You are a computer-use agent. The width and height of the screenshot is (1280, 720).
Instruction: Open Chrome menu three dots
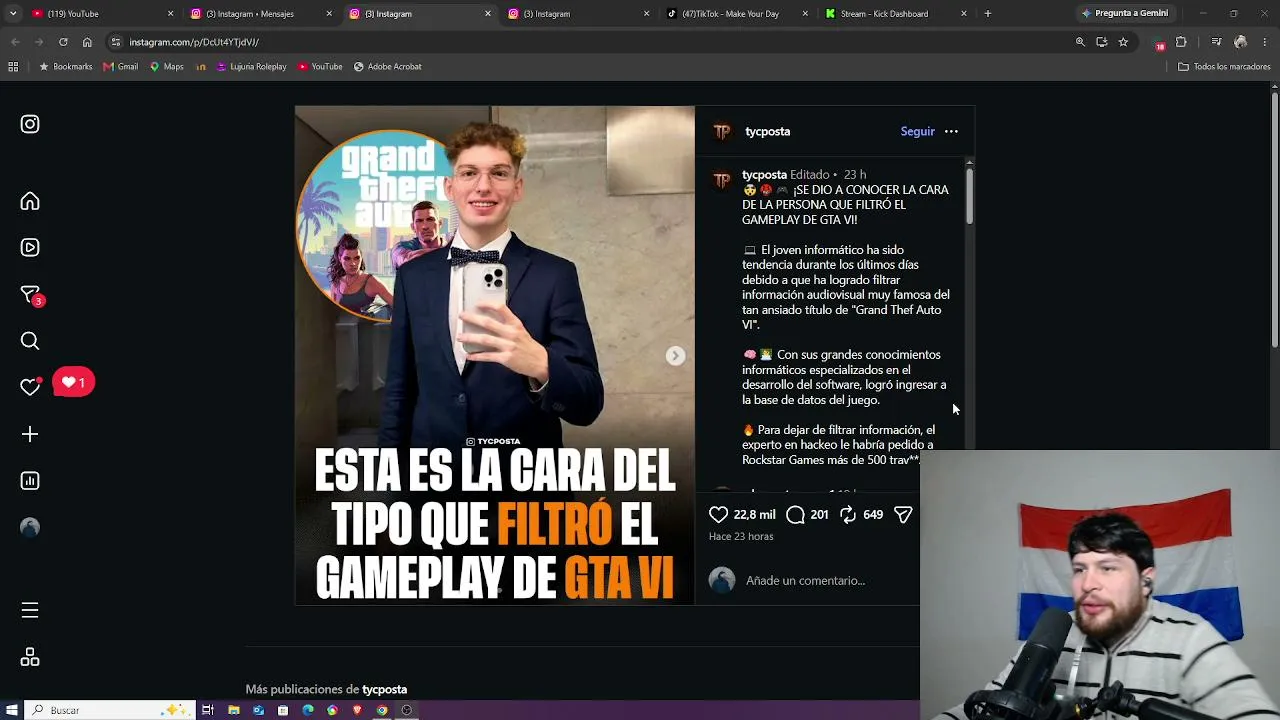1266,42
